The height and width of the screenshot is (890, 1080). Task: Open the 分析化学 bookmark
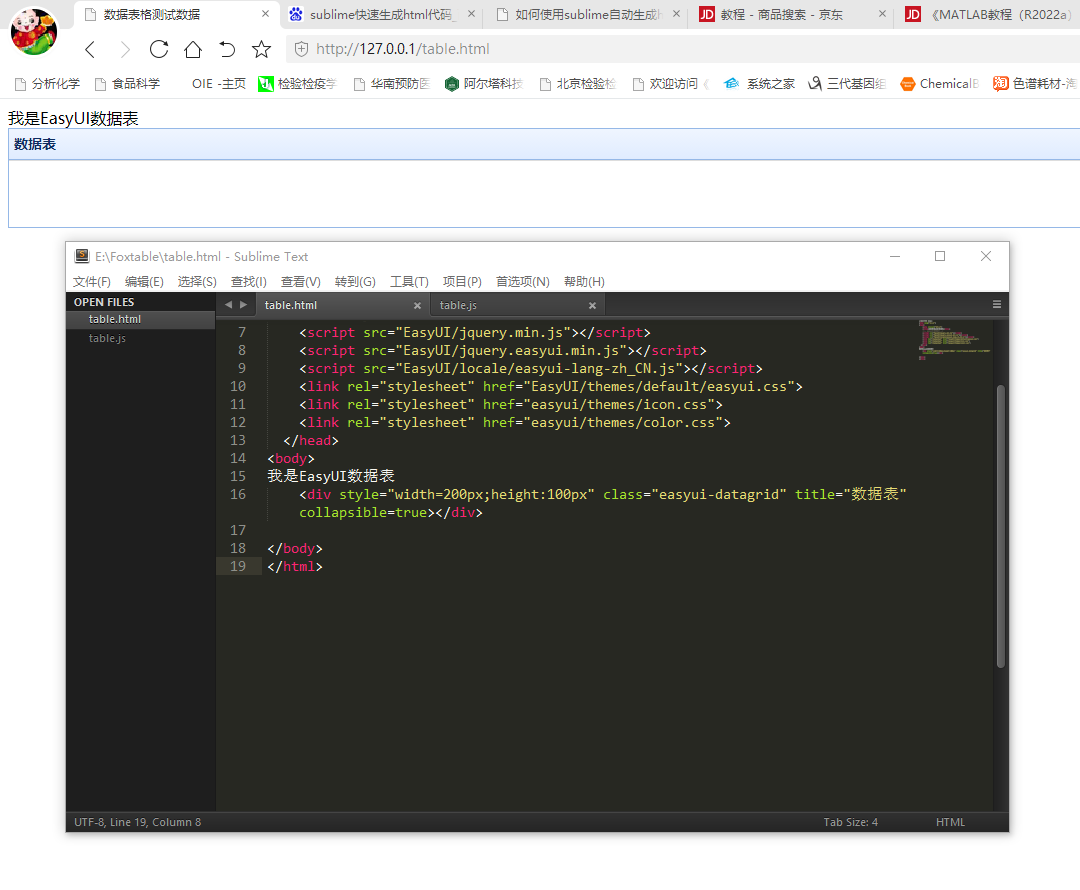tap(48, 84)
